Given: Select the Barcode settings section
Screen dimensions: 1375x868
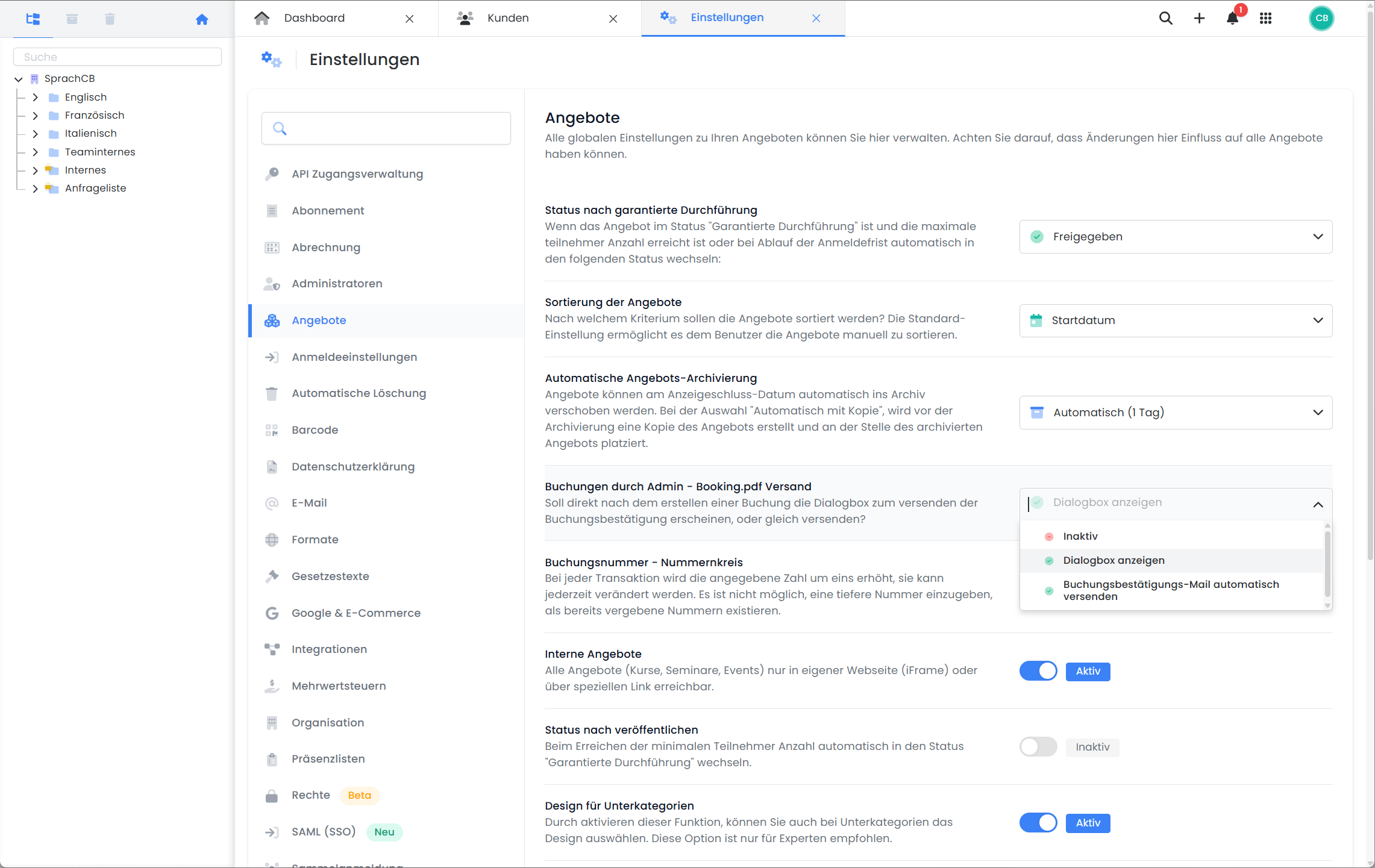Looking at the screenshot, I should tap(315, 429).
